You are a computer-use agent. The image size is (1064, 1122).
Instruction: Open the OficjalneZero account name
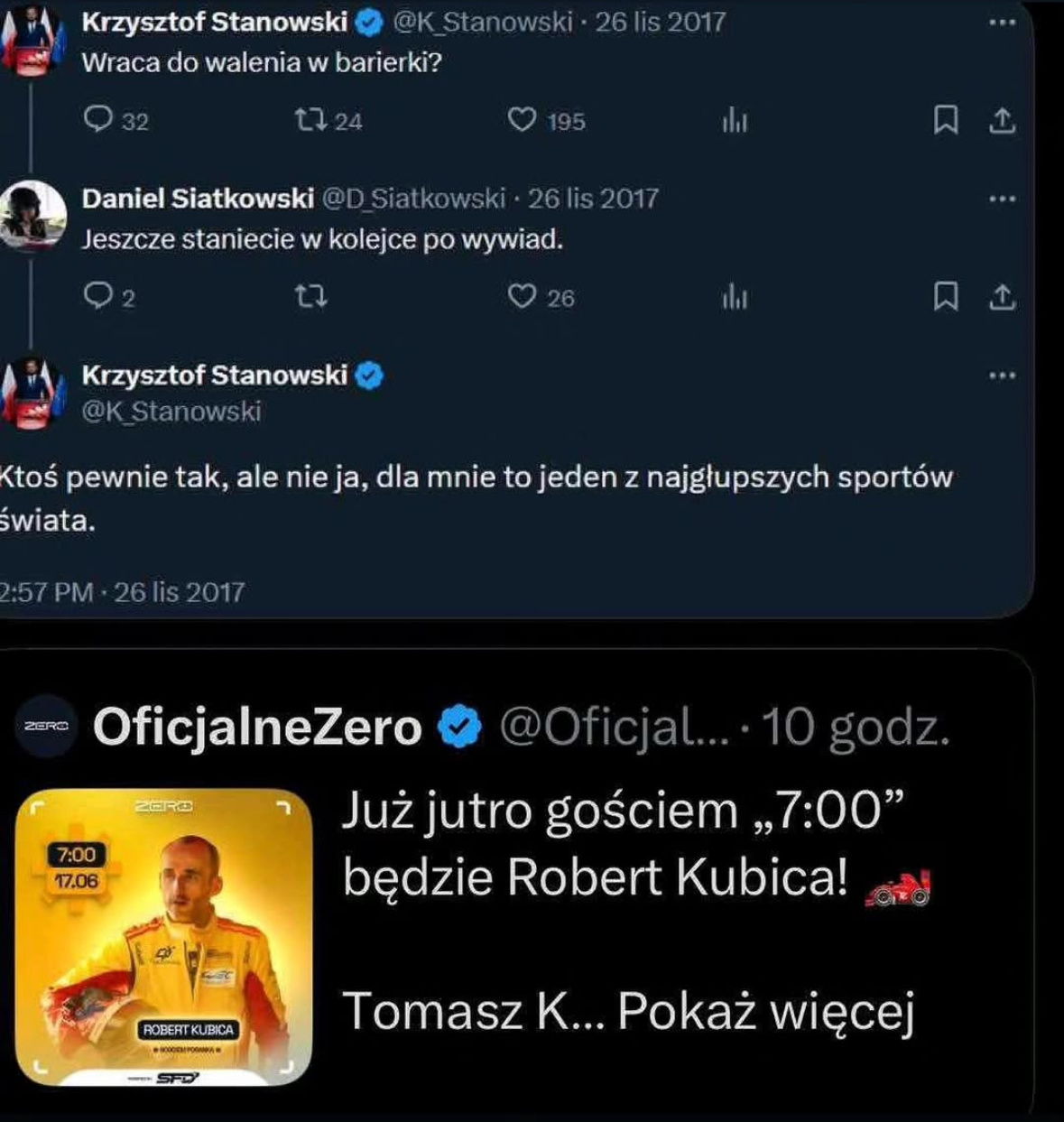point(257,727)
